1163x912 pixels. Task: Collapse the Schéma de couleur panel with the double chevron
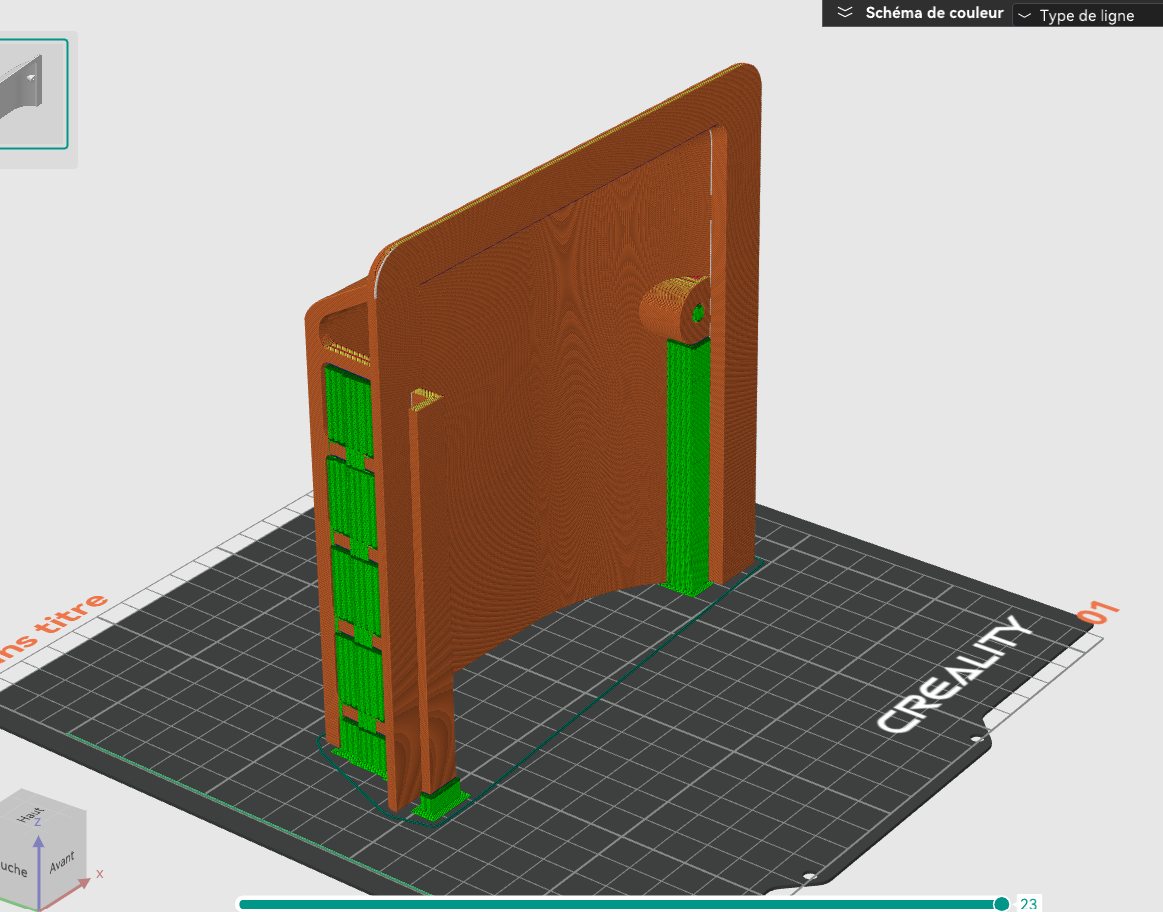(x=845, y=13)
